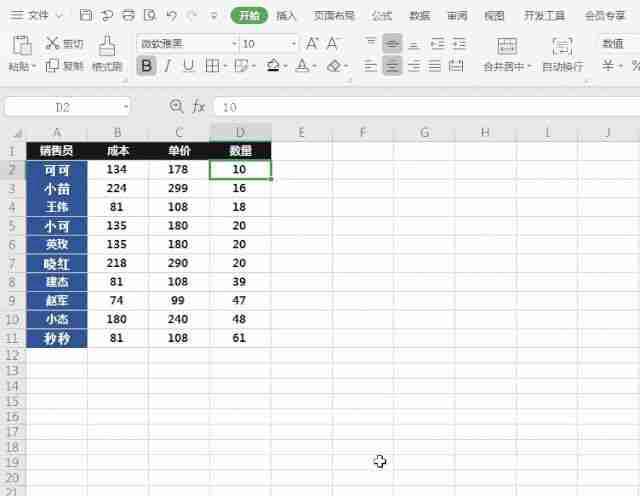This screenshot has height=496, width=640.
Task: Click the zoom magnifier icon beside fx
Action: [176, 107]
